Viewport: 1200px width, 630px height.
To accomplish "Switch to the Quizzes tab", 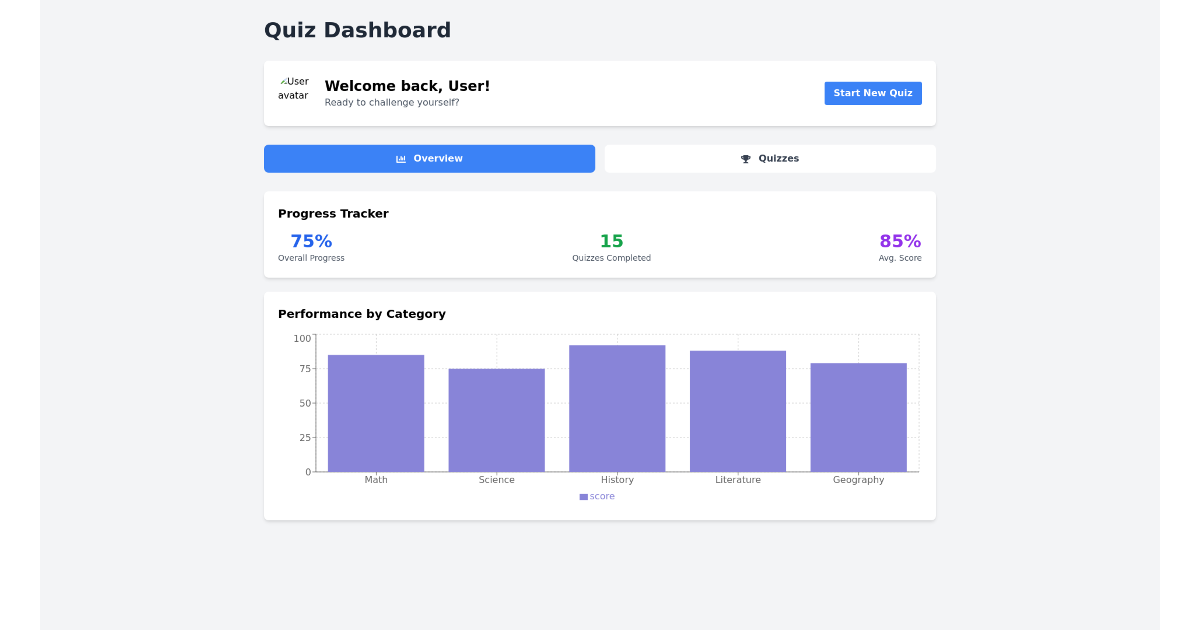I will tap(770, 158).
